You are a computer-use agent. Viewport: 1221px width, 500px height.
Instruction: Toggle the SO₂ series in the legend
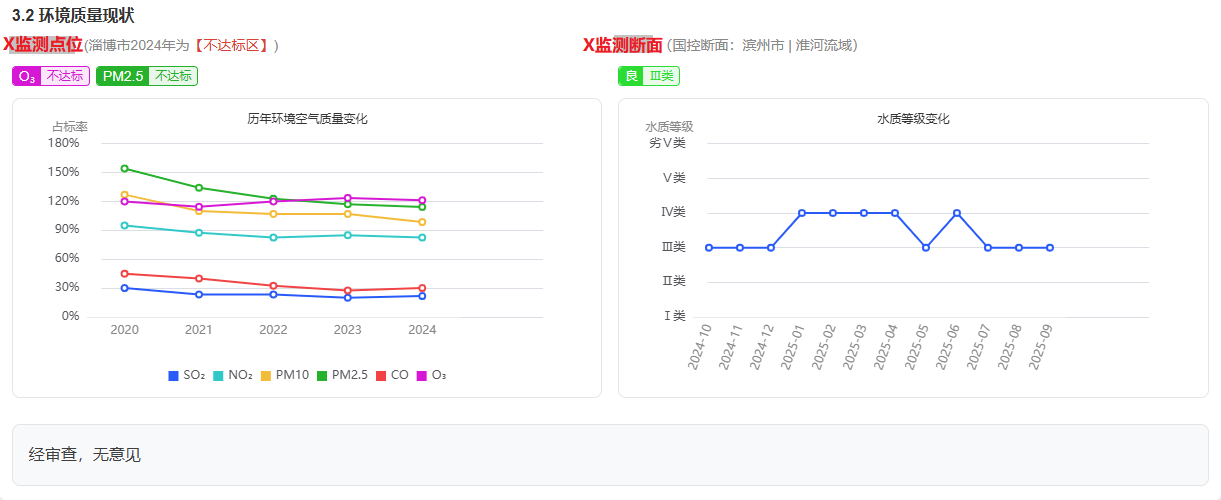(186, 375)
